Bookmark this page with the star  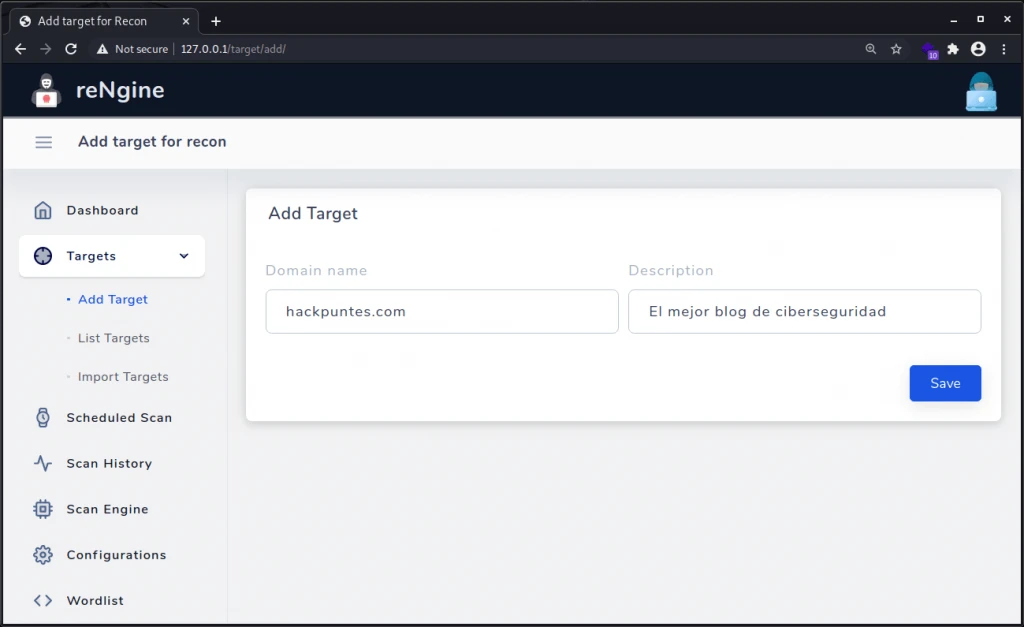(896, 49)
